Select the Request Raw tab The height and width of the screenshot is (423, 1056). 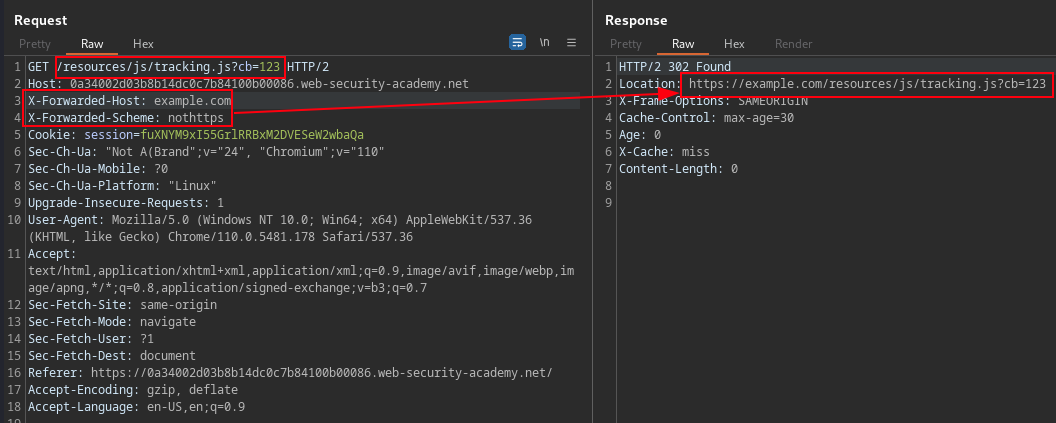pos(92,44)
